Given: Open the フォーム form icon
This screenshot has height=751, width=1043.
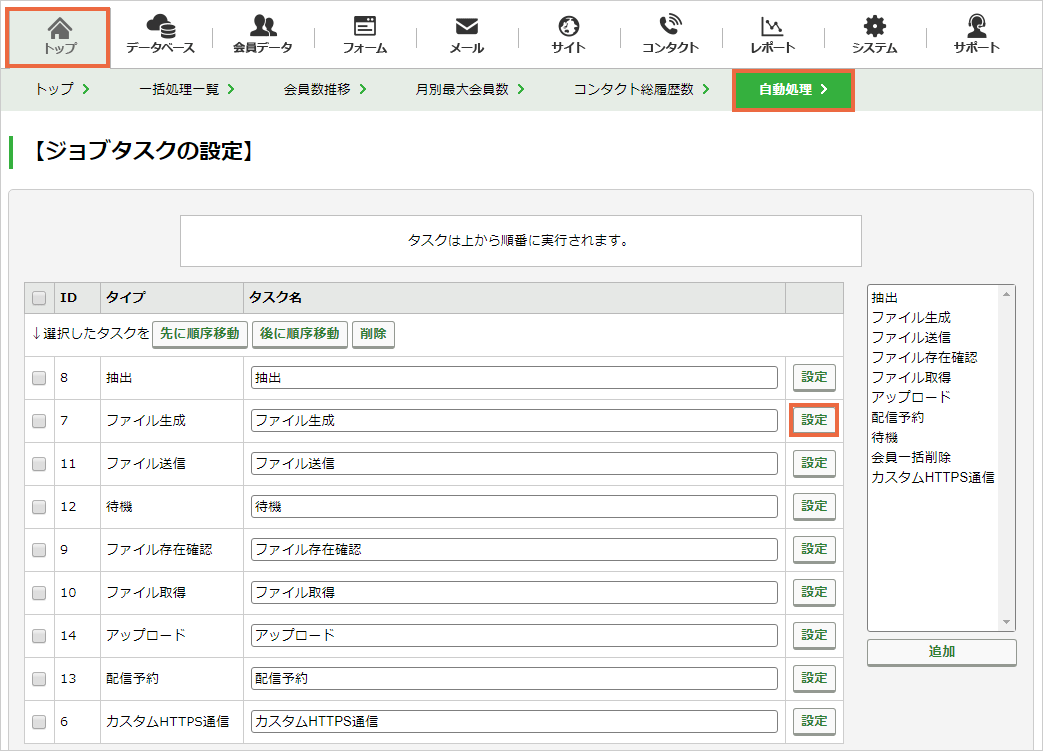Looking at the screenshot, I should click(365, 36).
